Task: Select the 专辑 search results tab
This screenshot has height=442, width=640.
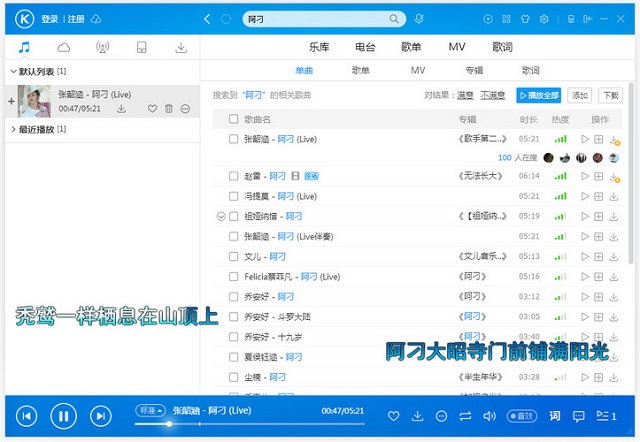Action: (473, 70)
